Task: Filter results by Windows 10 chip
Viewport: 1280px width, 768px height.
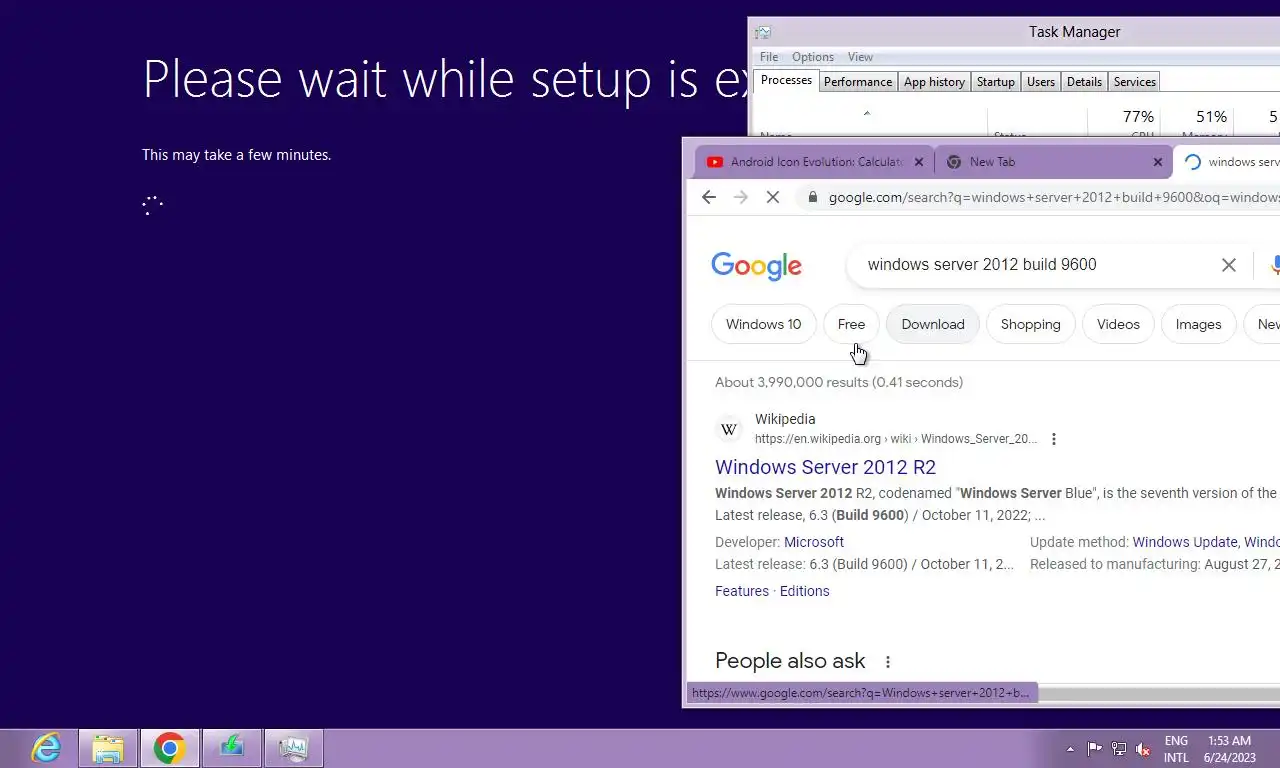Action: pos(764,324)
